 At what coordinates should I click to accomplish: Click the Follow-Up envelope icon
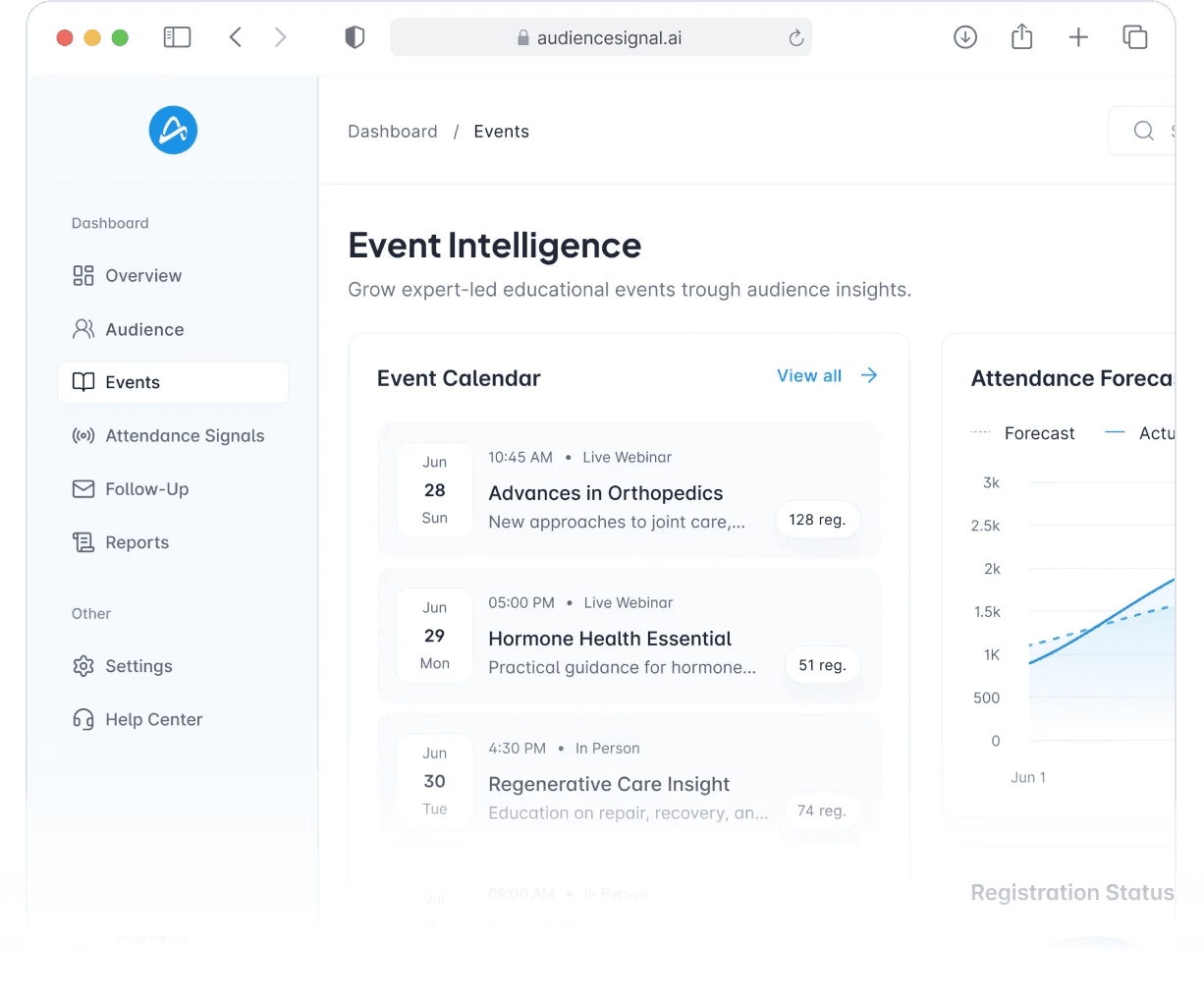pyautogui.click(x=83, y=488)
